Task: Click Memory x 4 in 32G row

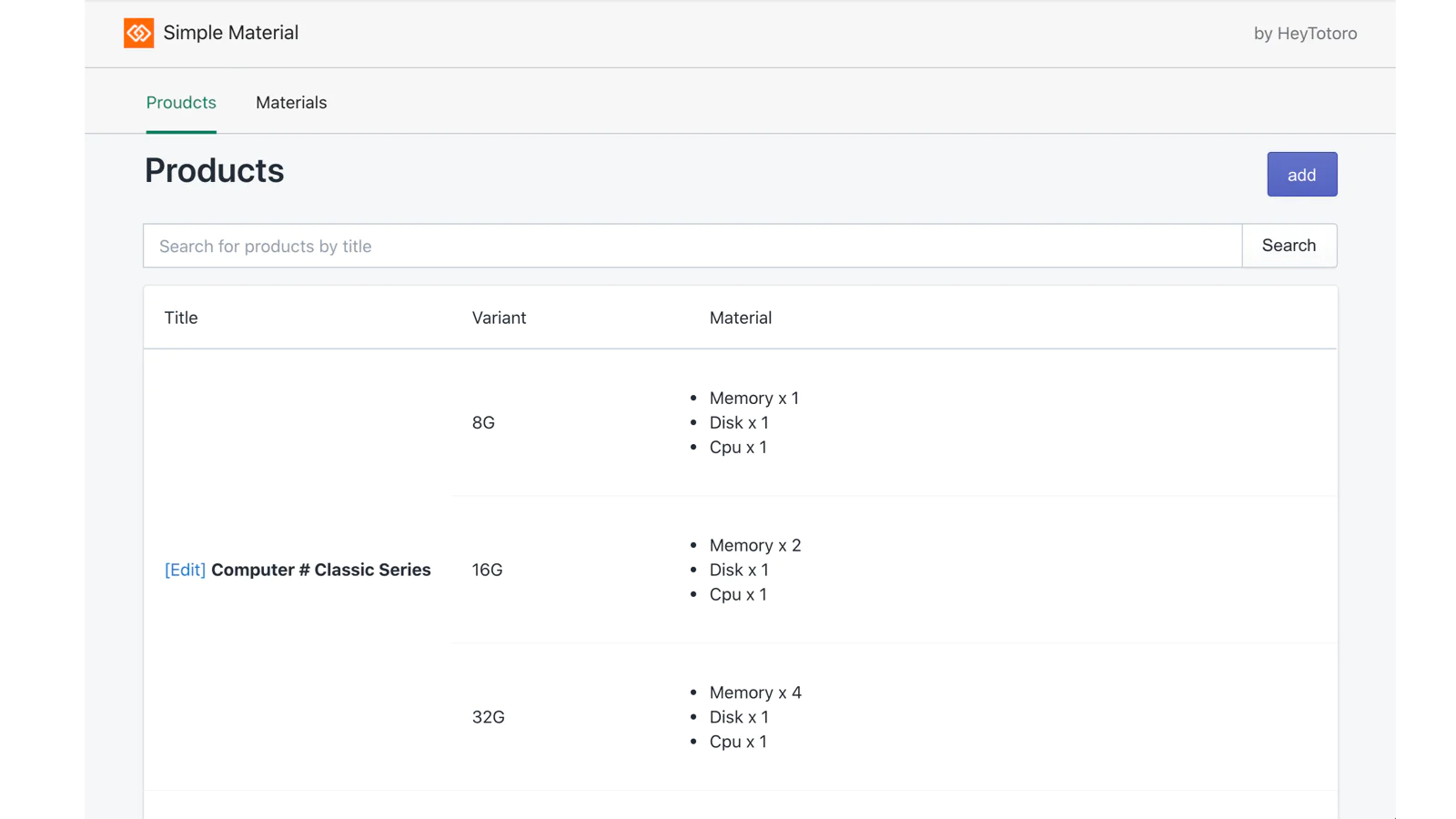Action: tap(755, 693)
